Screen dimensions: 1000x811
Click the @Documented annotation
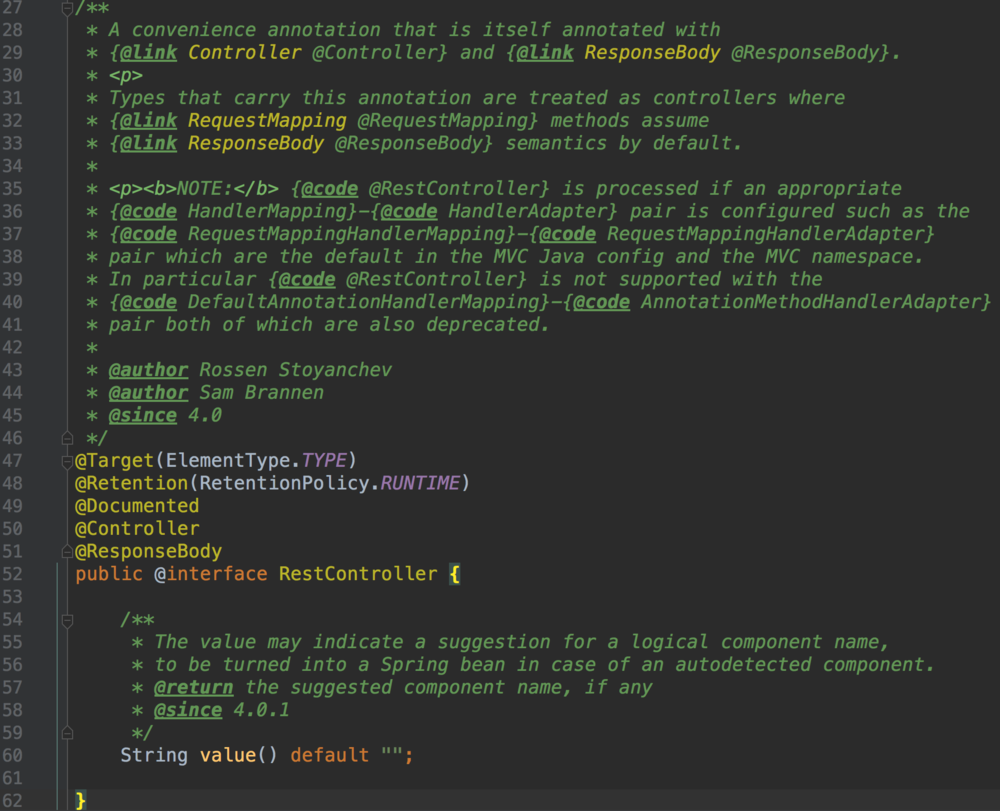[137, 506]
